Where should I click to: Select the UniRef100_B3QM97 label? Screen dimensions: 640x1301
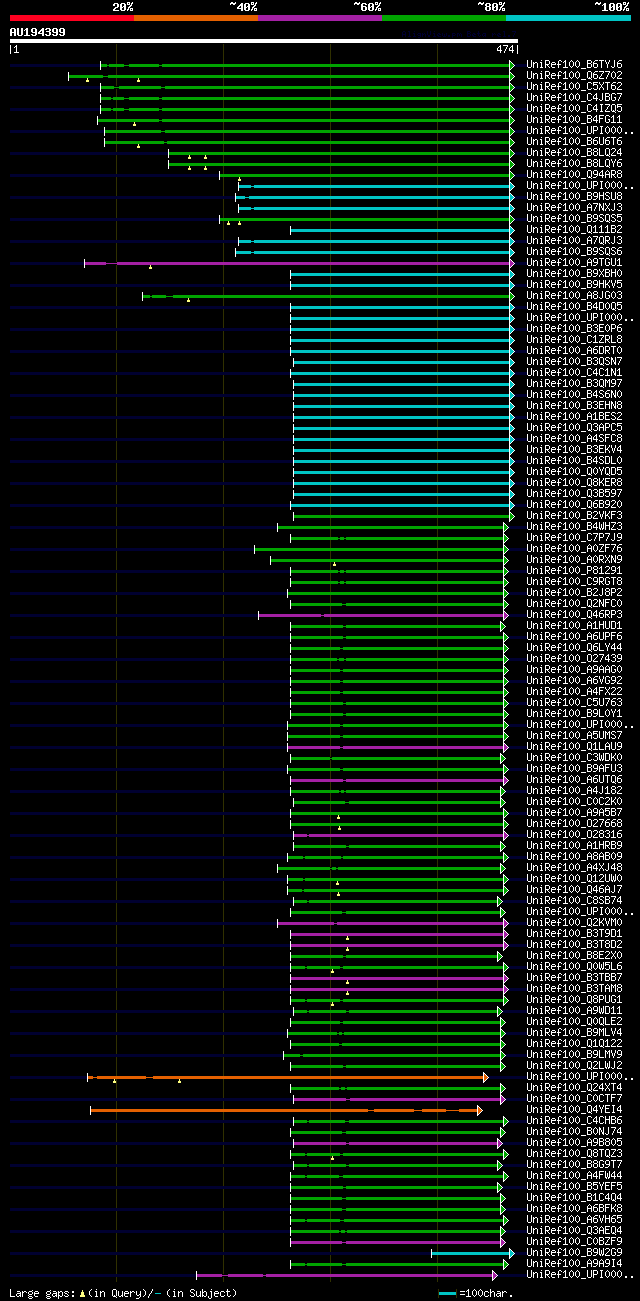[574, 383]
